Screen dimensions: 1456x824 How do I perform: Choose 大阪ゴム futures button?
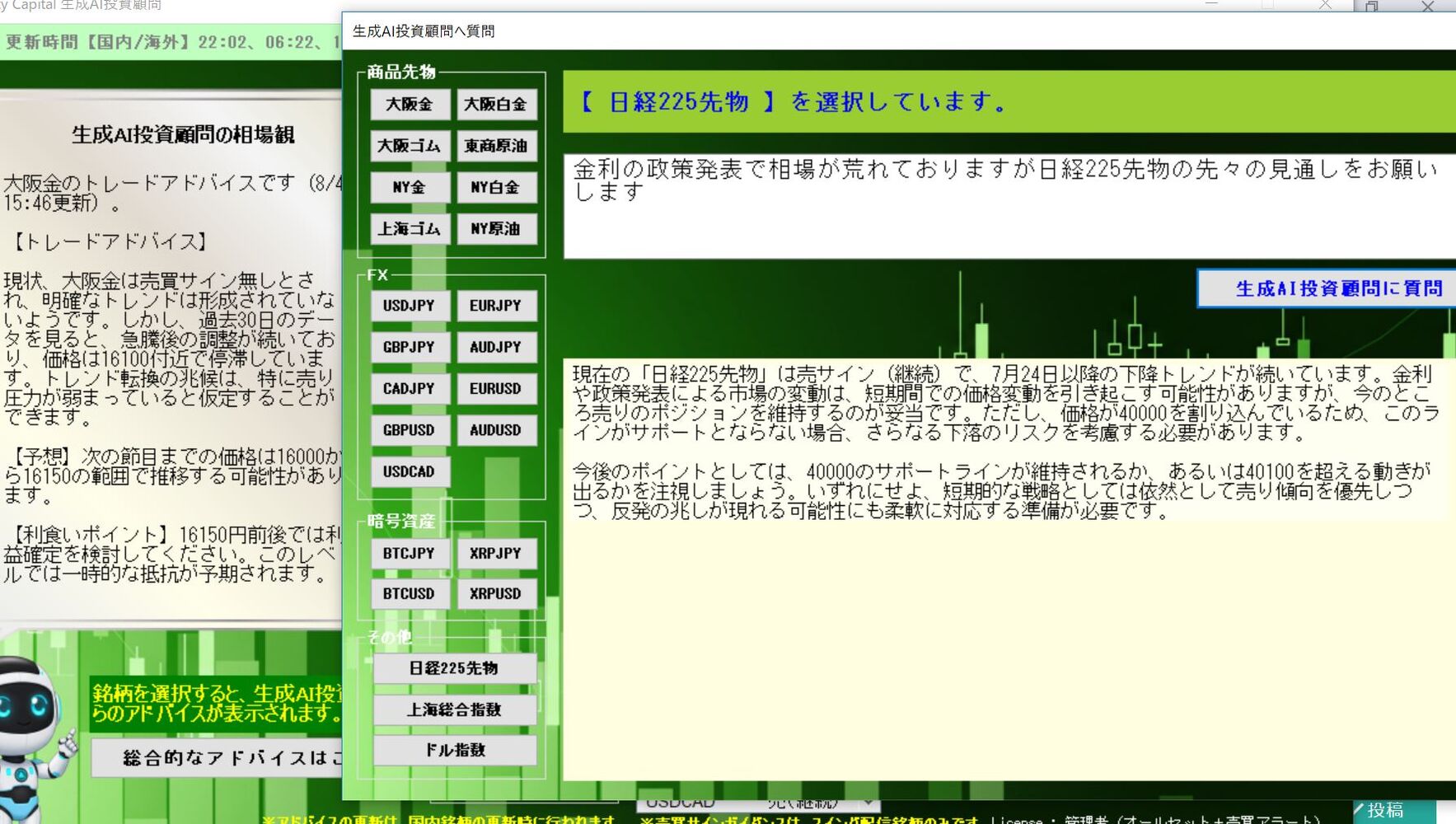point(410,146)
